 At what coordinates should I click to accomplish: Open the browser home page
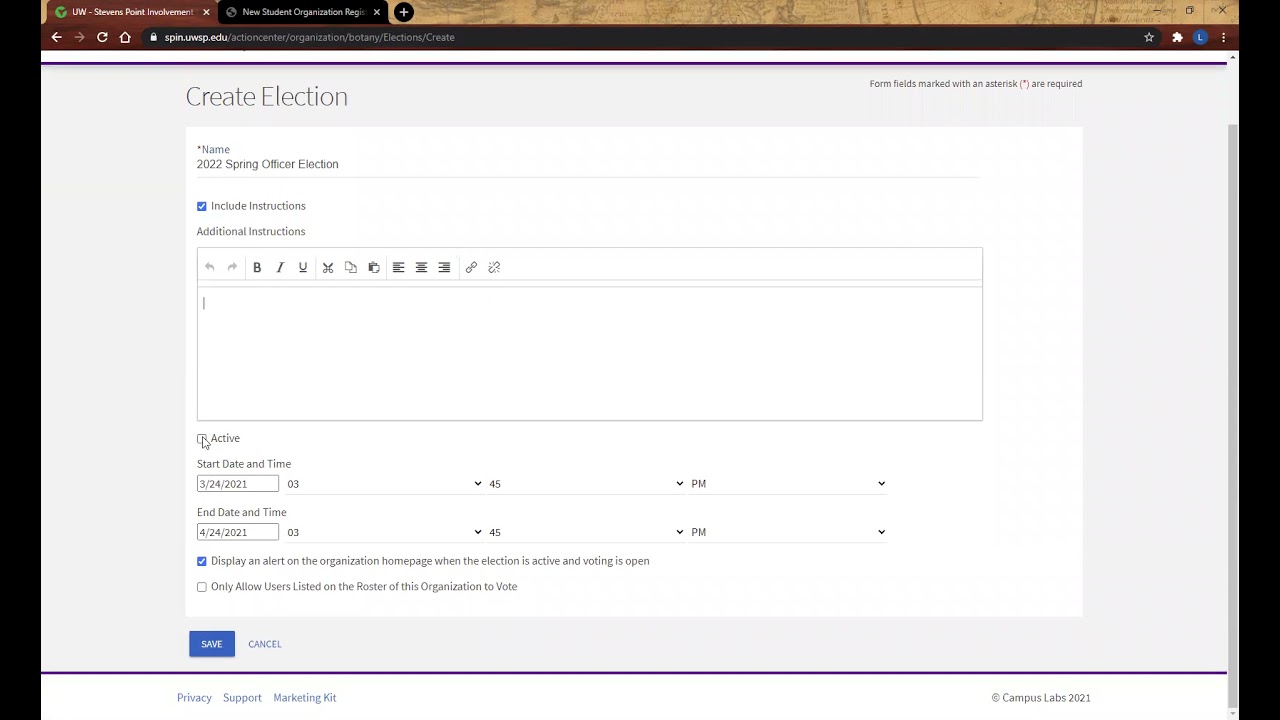[125, 37]
